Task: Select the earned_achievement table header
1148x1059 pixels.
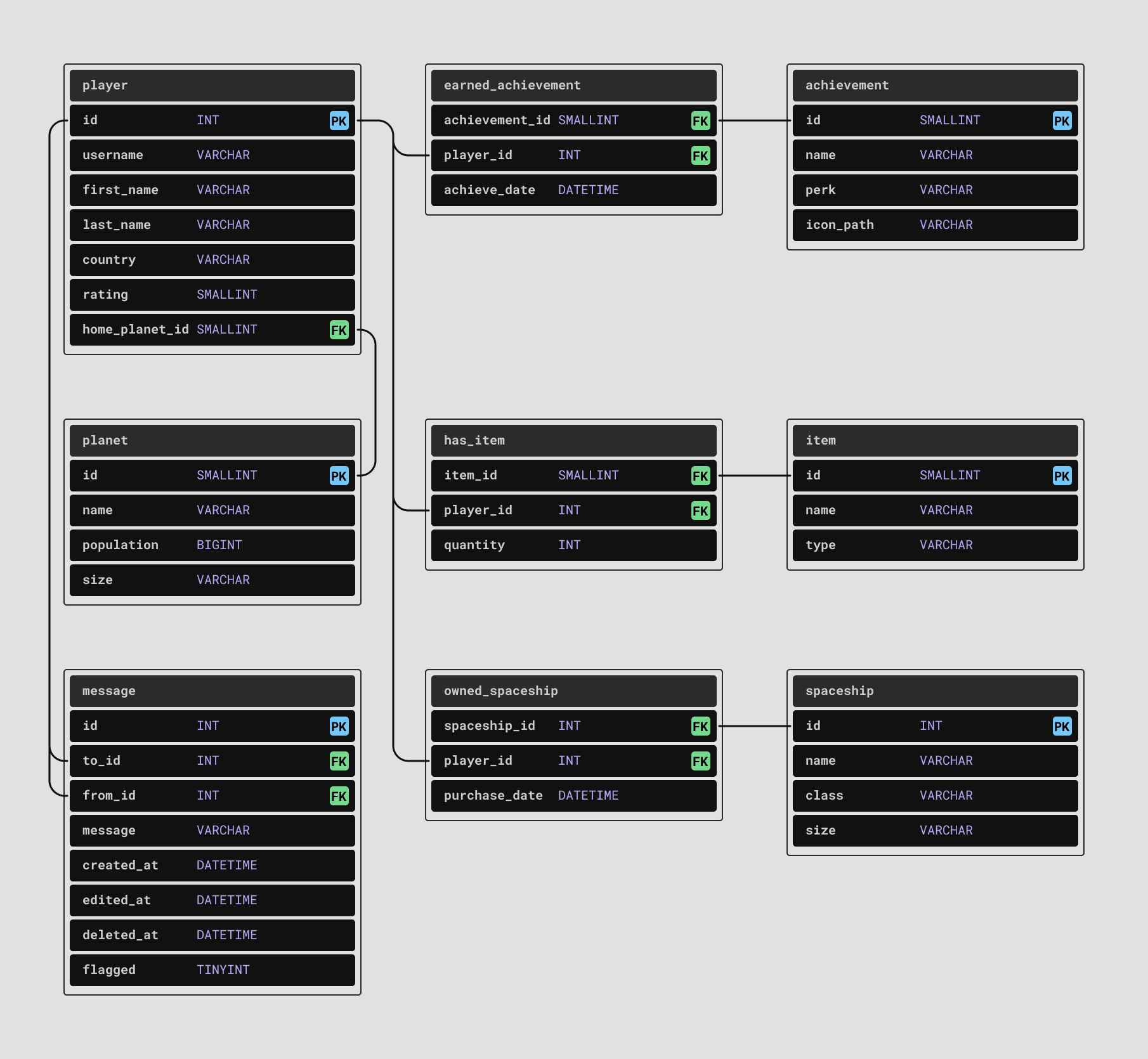Action: tap(574, 86)
